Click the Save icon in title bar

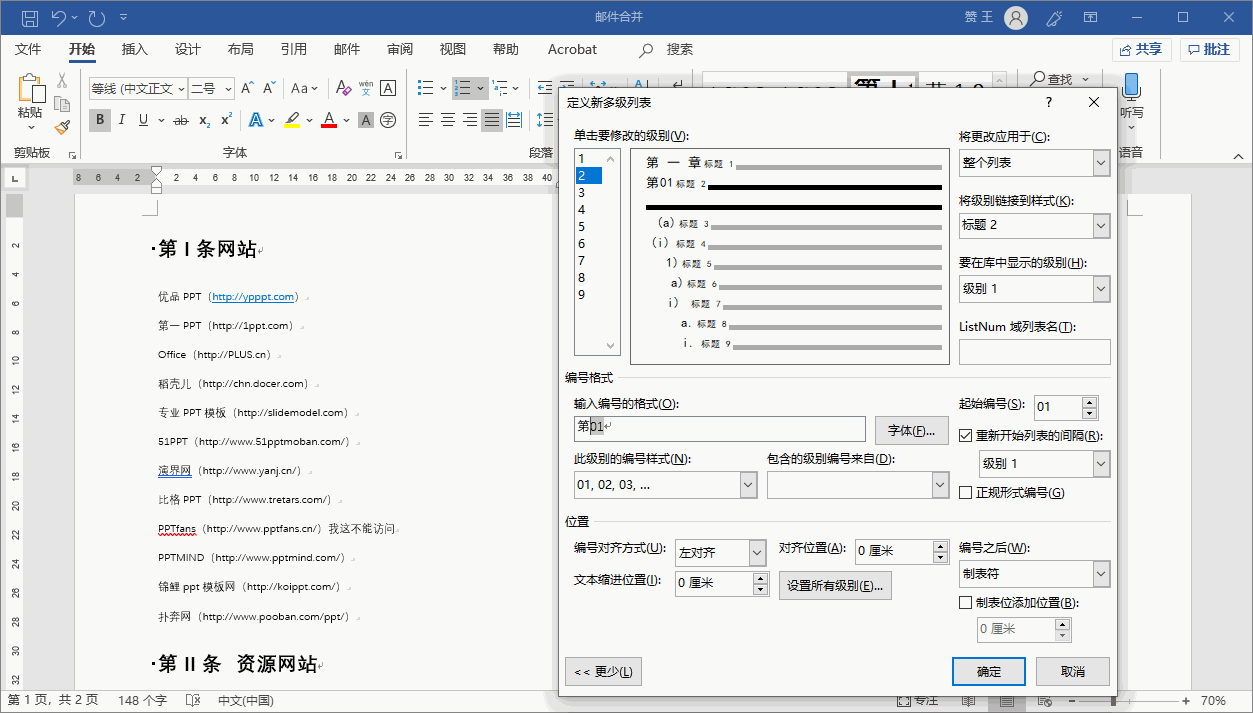30,17
